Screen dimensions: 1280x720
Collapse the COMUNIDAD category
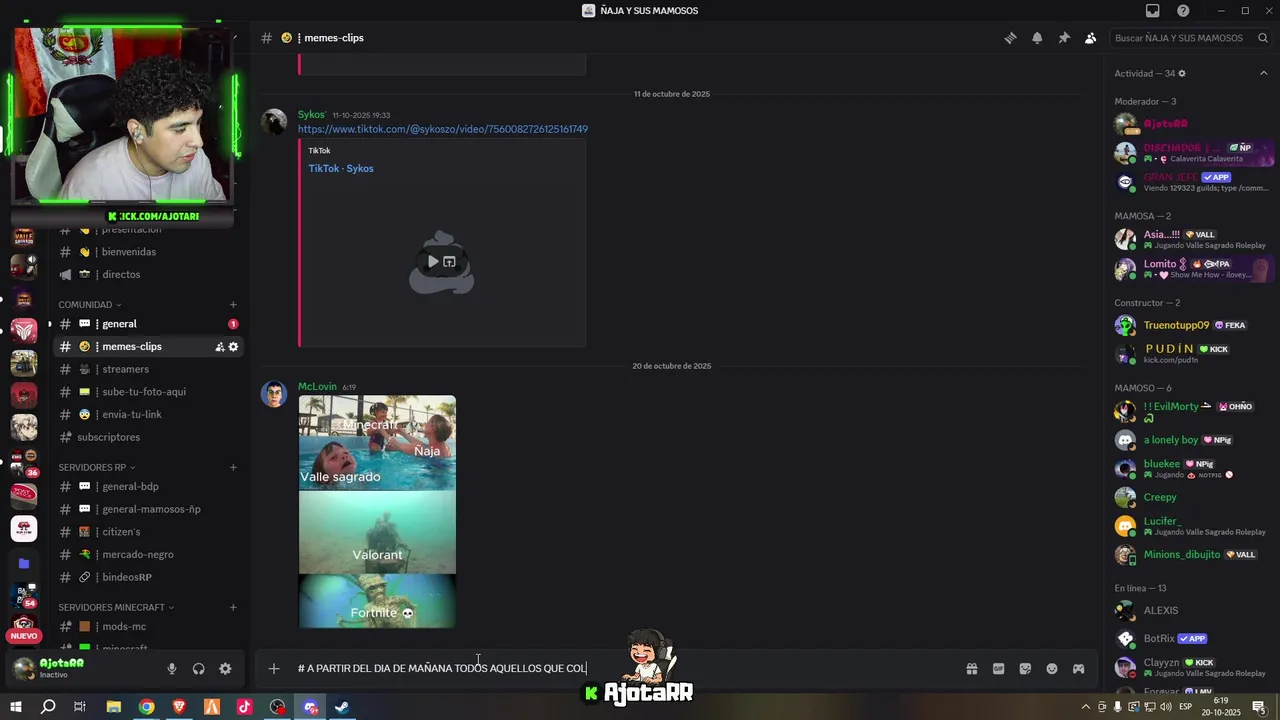click(x=89, y=305)
